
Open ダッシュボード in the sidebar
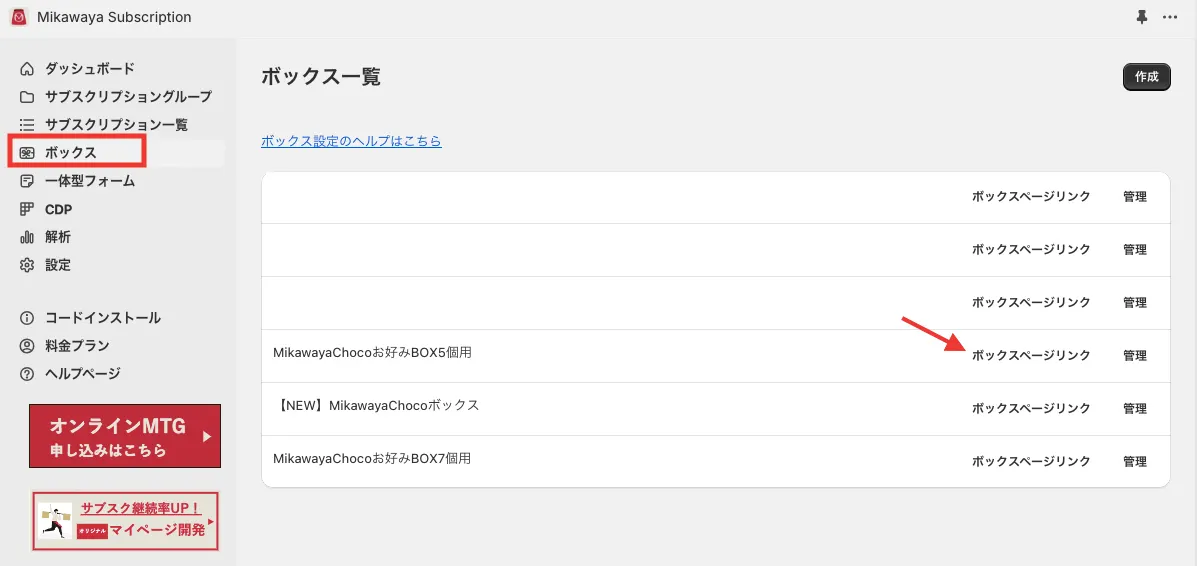coord(89,69)
